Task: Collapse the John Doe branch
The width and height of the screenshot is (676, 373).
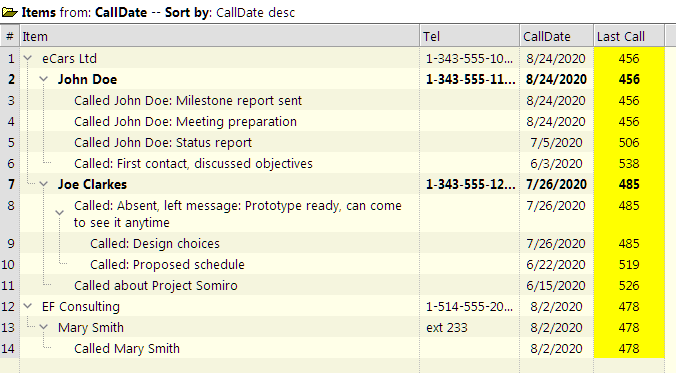Action: (44, 79)
